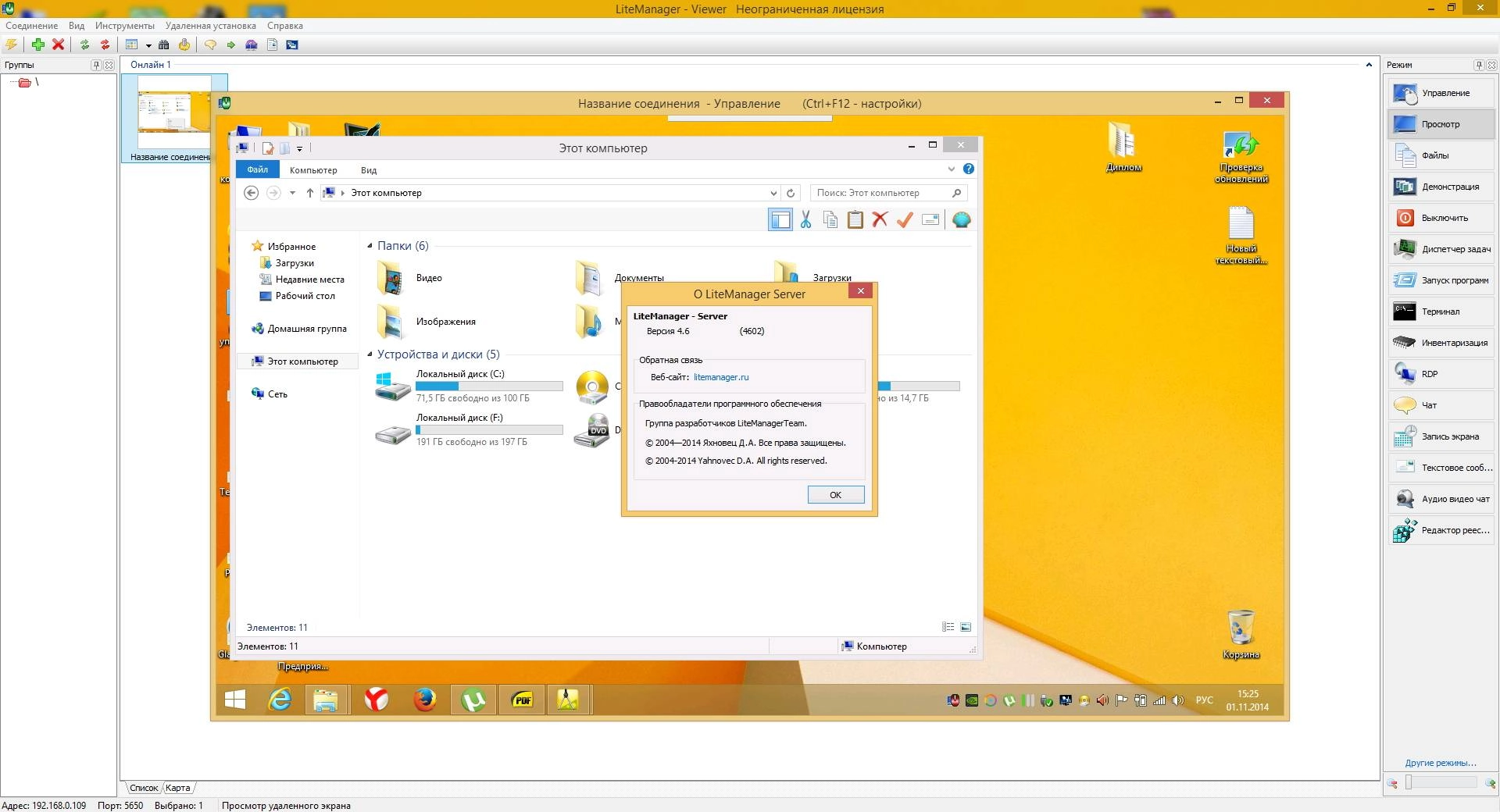1500x812 pixels.
Task: Toggle the preview pane layout icon in Explorer
Action: pyautogui.click(x=780, y=219)
